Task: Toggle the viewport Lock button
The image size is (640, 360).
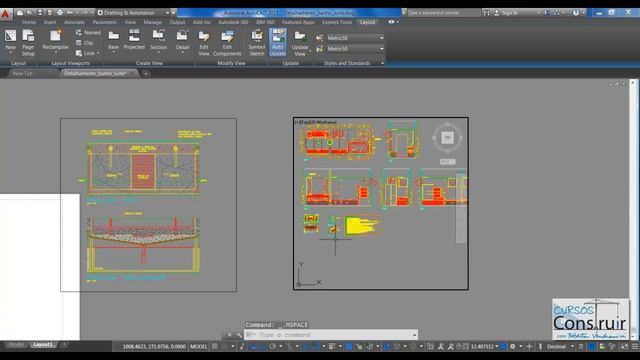Action: tap(85, 53)
